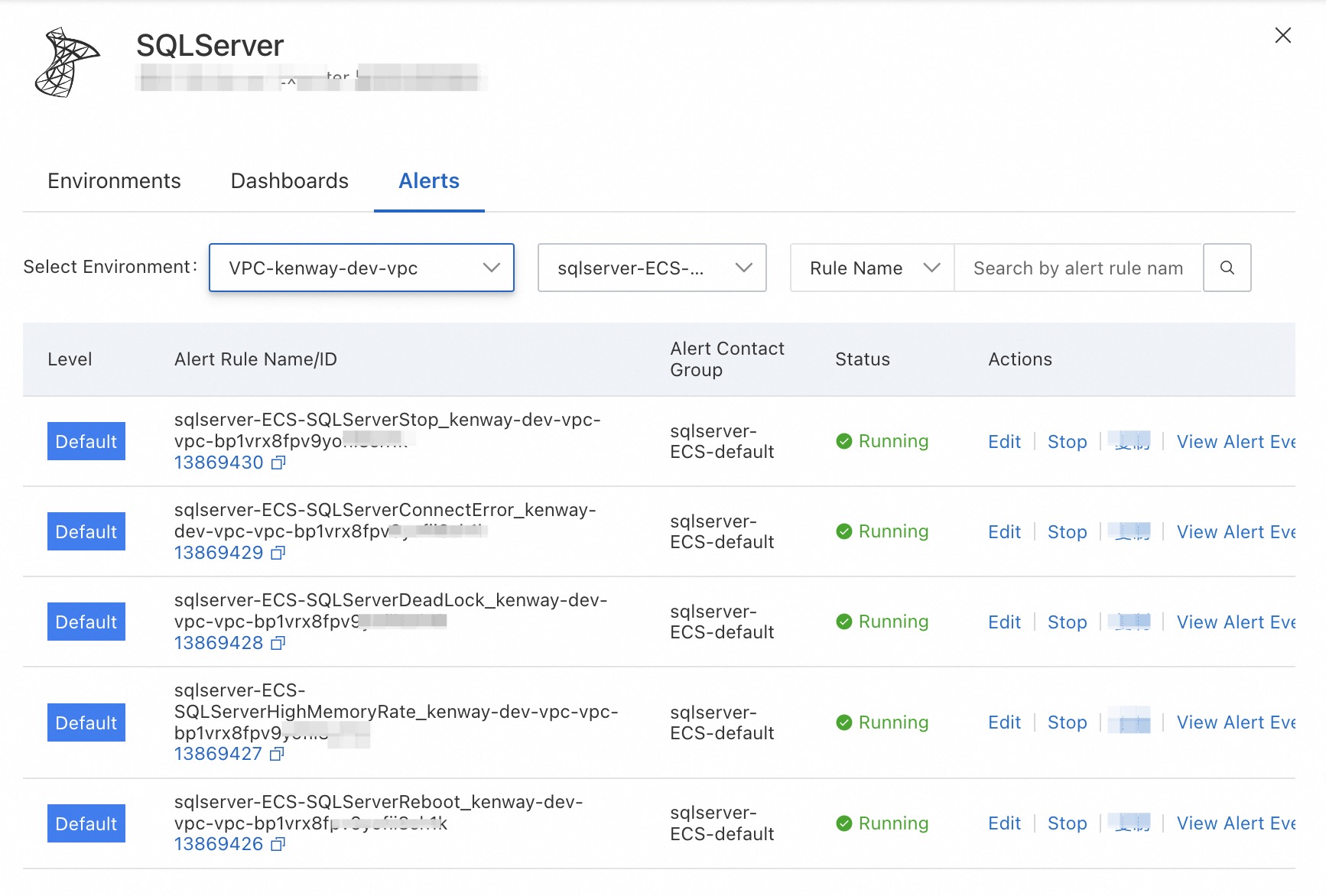
Task: Stop the SQLServerHighMemoryRate alert rule
Action: pos(1068,722)
